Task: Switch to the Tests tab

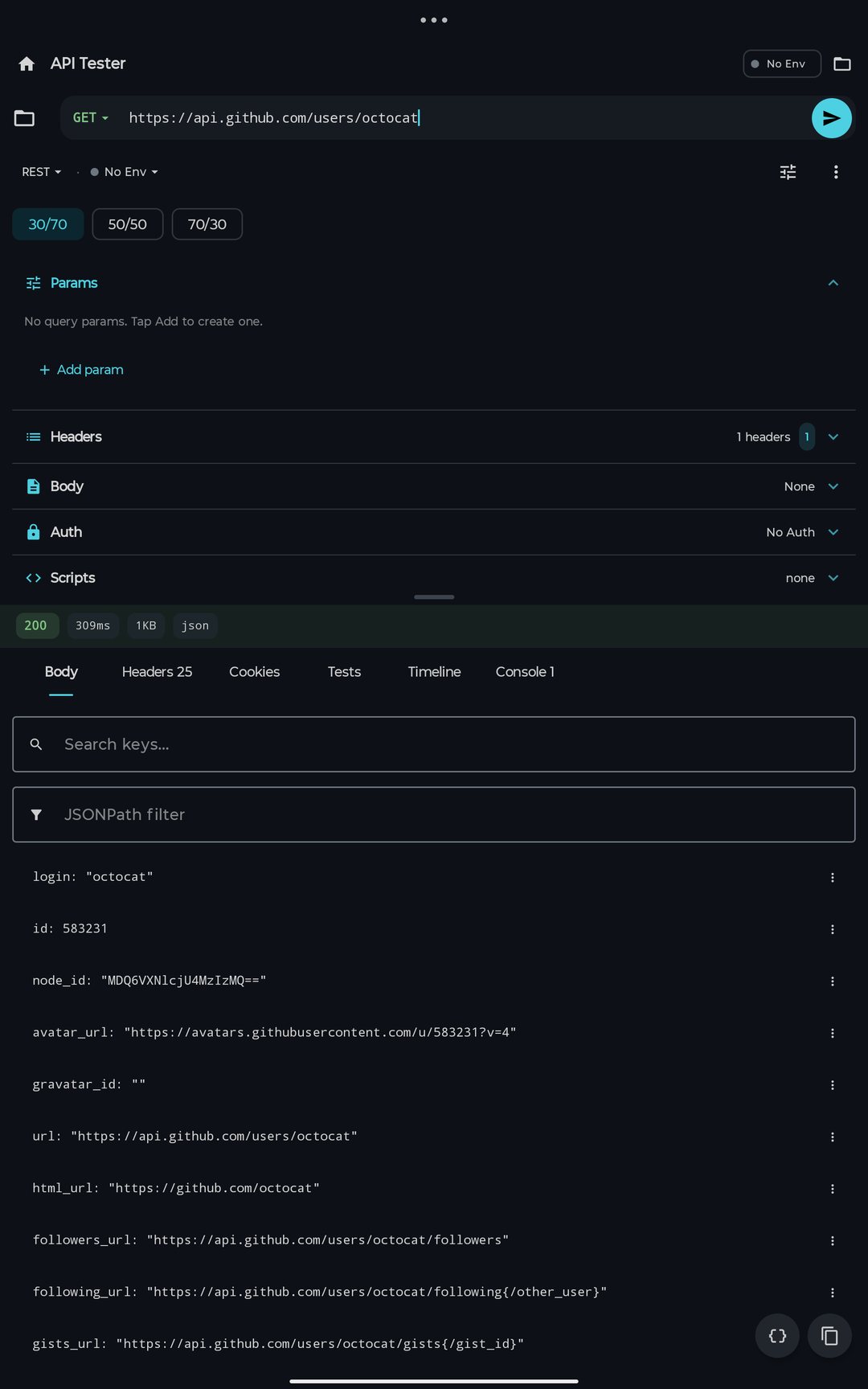Action: coord(344,672)
